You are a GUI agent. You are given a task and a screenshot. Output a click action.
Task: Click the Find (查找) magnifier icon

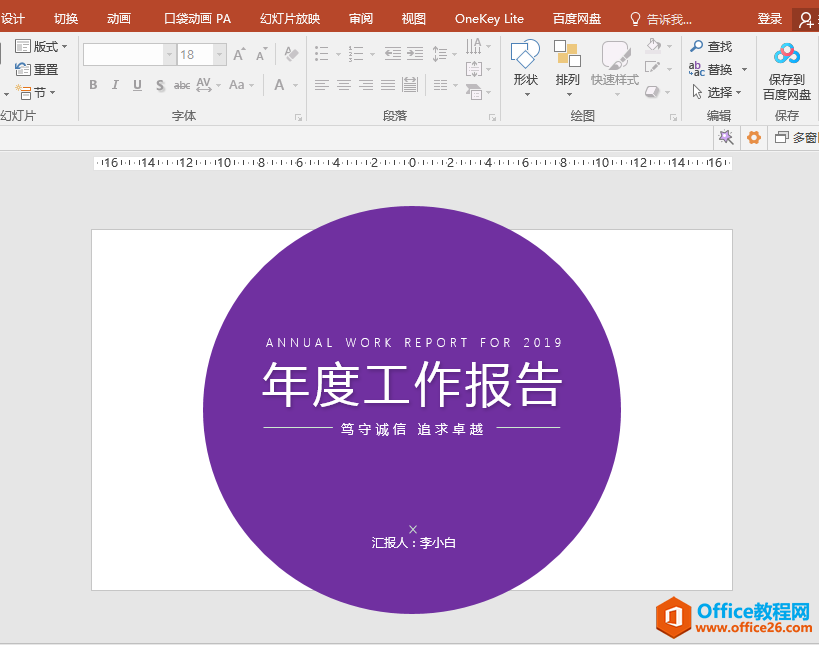tap(696, 46)
